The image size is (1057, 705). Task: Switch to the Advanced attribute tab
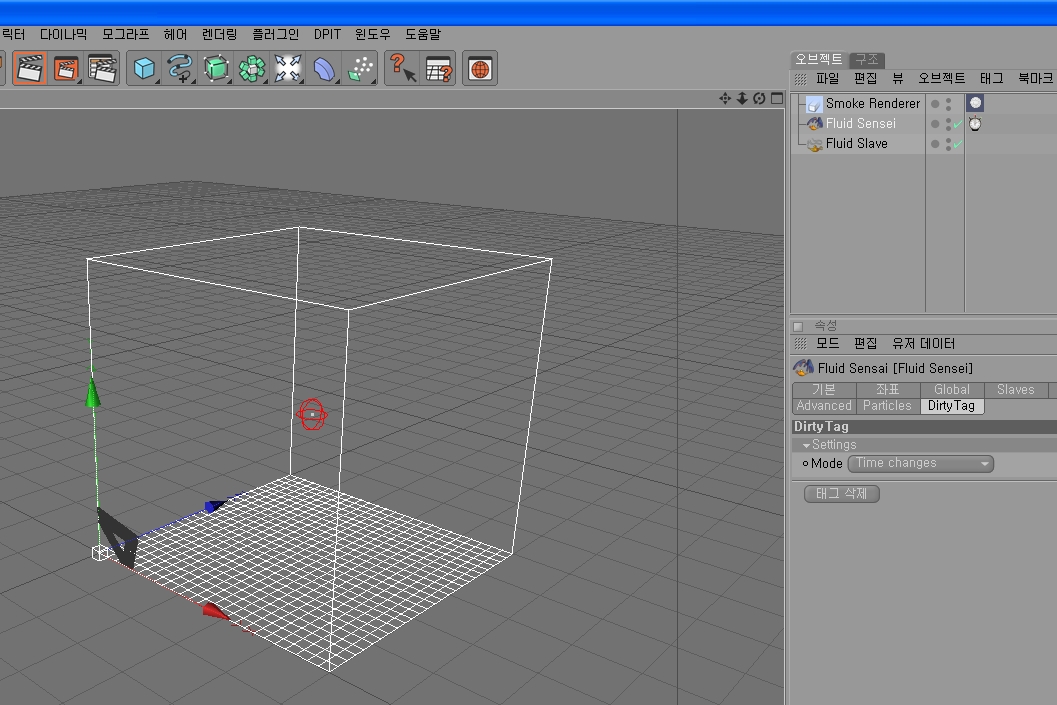[x=824, y=406]
